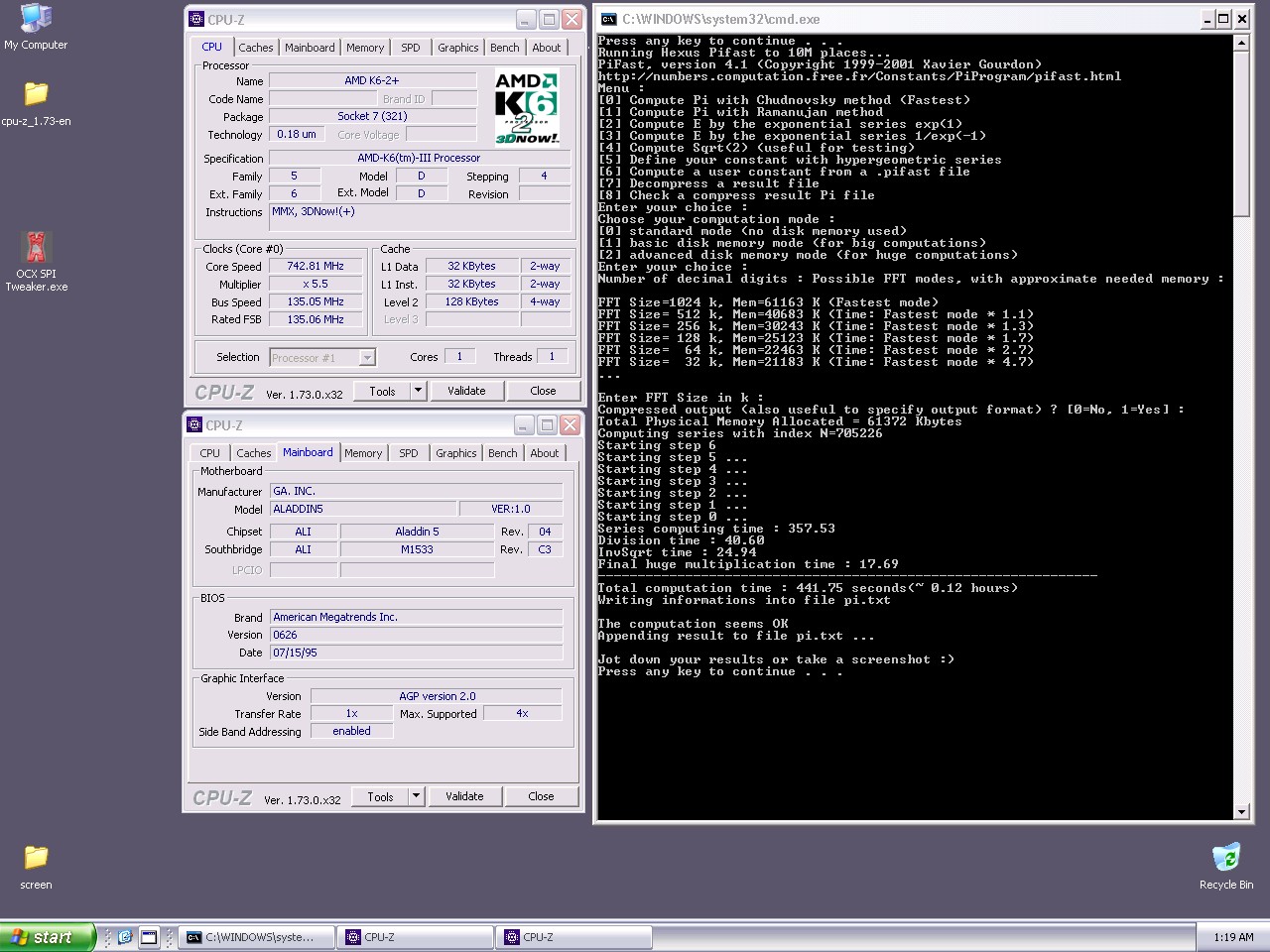The image size is (1270, 952).
Task: Select Graphics tab in bottom CPU-Z window
Action: (456, 453)
